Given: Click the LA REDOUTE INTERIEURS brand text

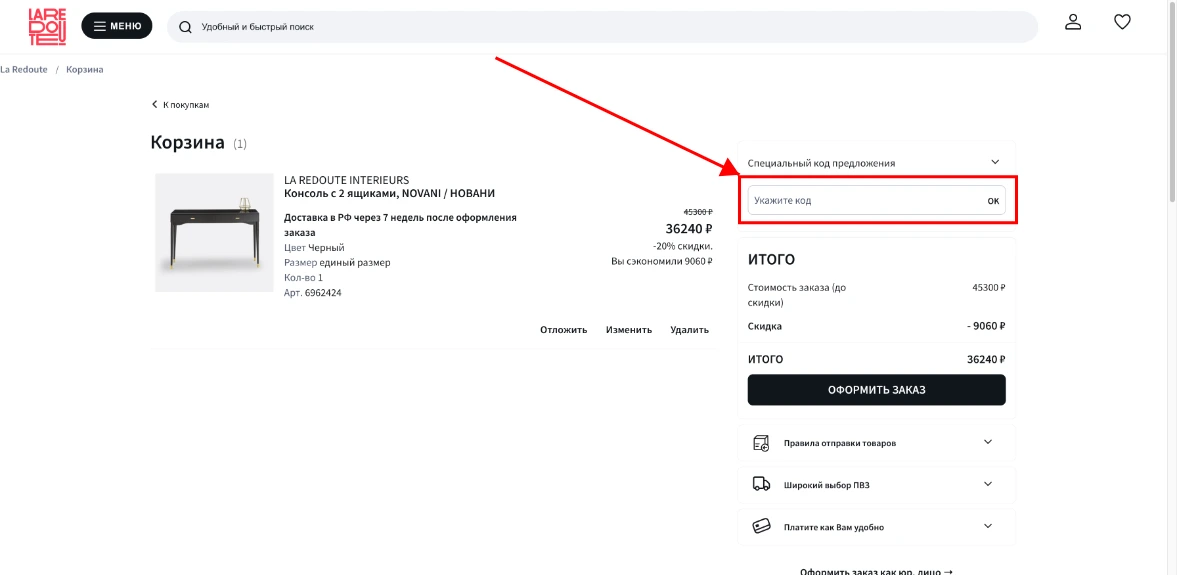Looking at the screenshot, I should click(347, 180).
